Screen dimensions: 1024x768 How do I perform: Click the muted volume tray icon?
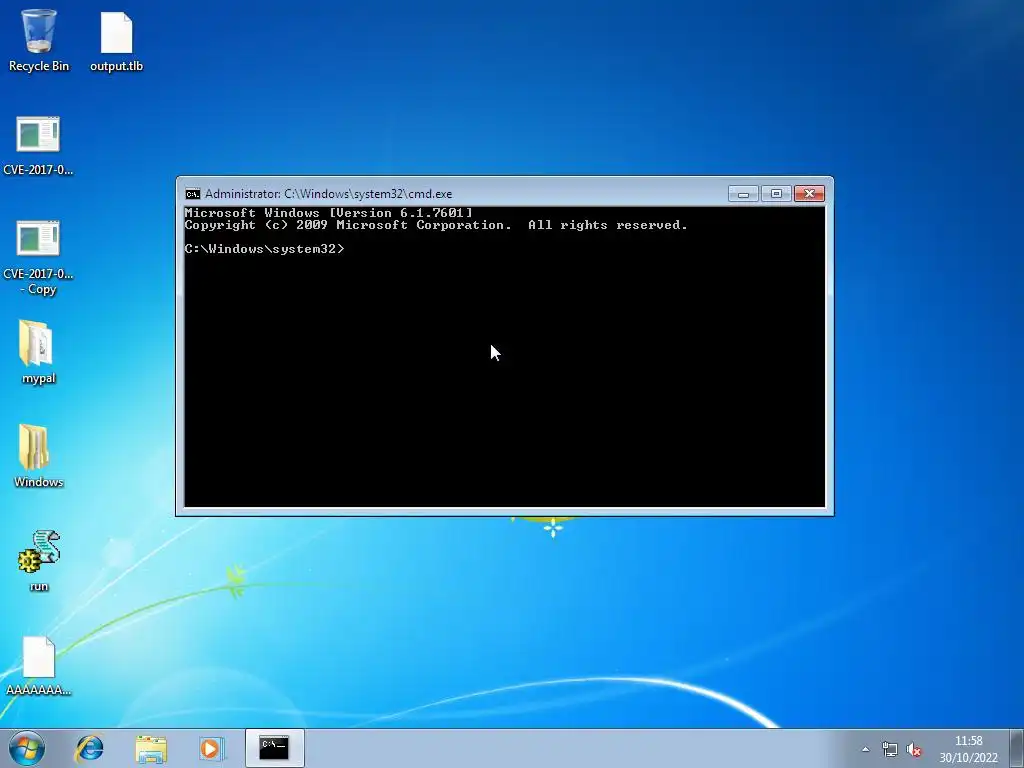point(914,749)
